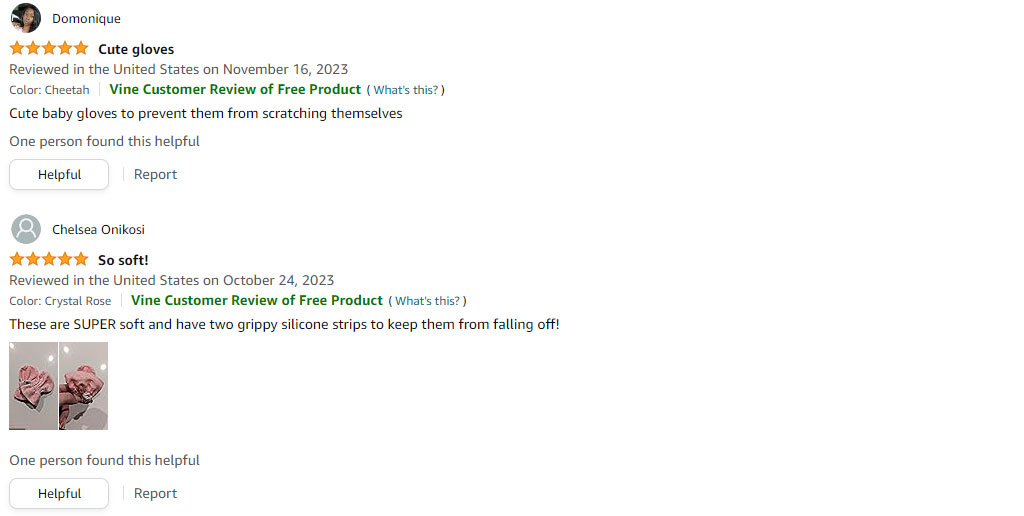The height and width of the screenshot is (516, 1024).
Task: Open Chelsea Onikosi's reviewer profile name
Action: [98, 230]
